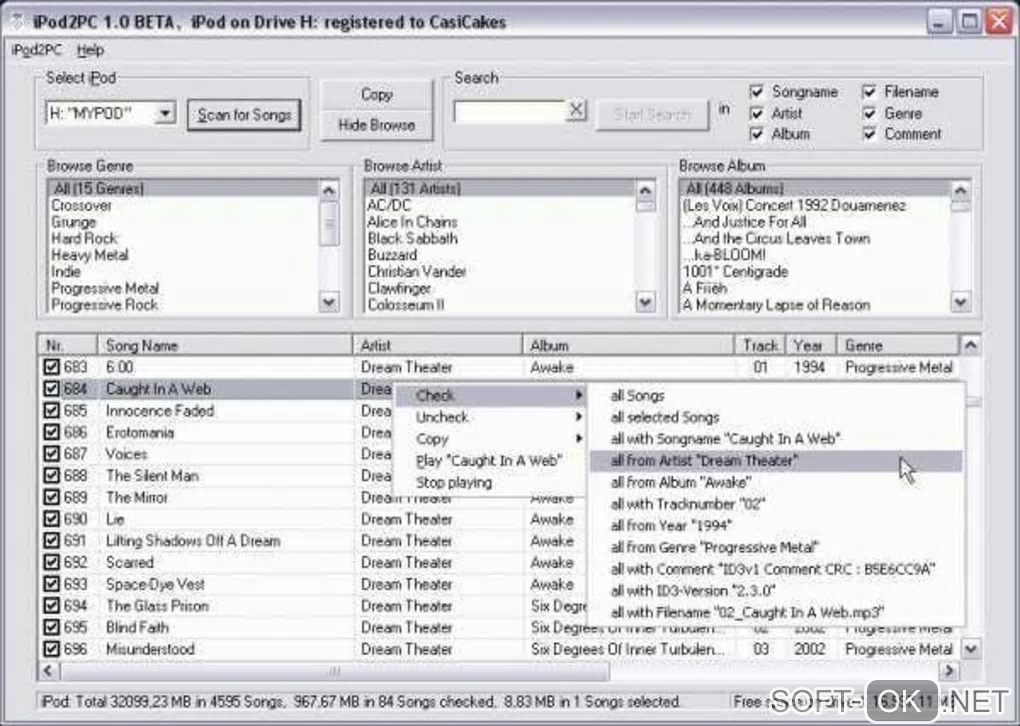
Task: Uncheck song 696 "Misunderstood"
Action: pyautogui.click(x=51, y=649)
